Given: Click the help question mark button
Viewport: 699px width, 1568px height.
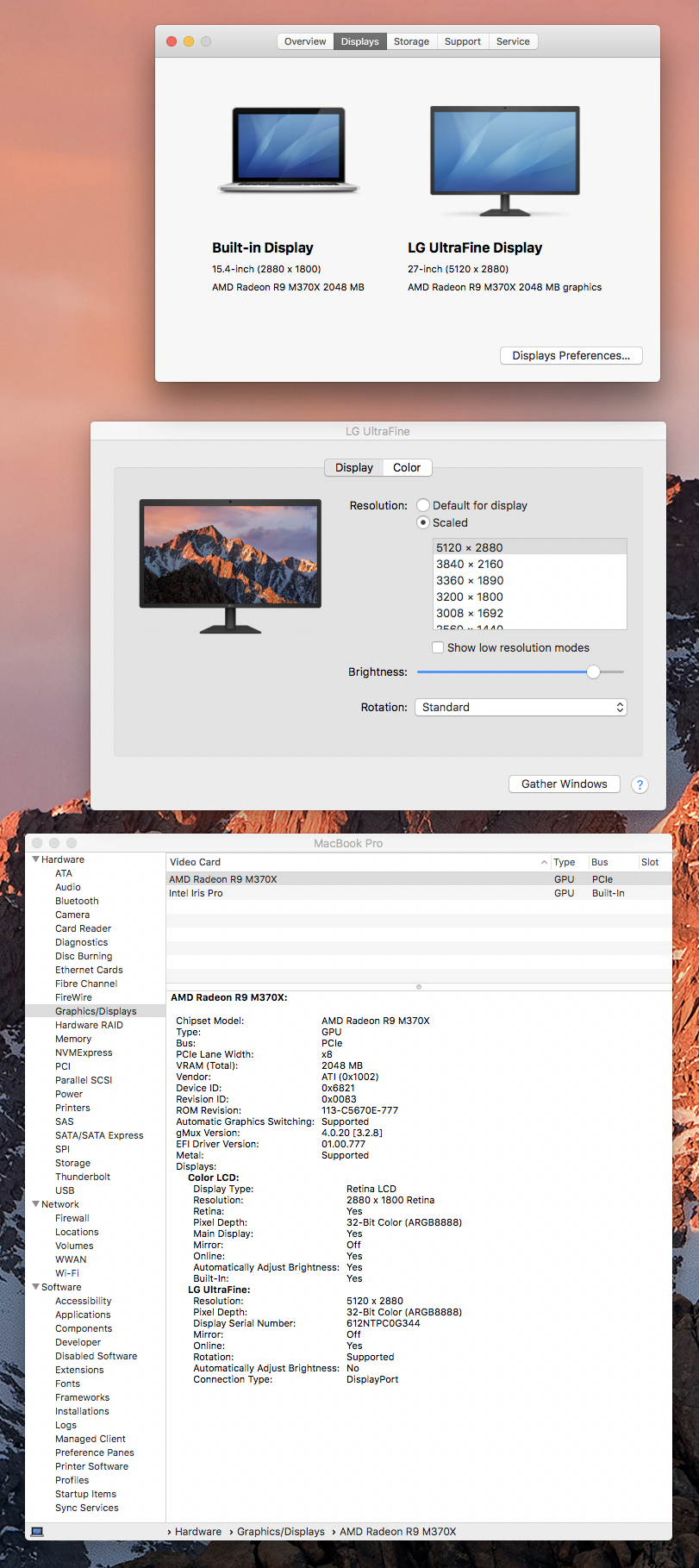Looking at the screenshot, I should (x=640, y=784).
